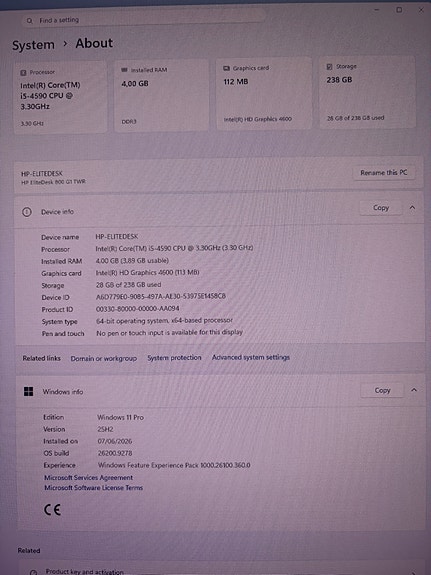Collapse the Windows info section
The height and width of the screenshot is (575, 431).
pyautogui.click(x=414, y=390)
